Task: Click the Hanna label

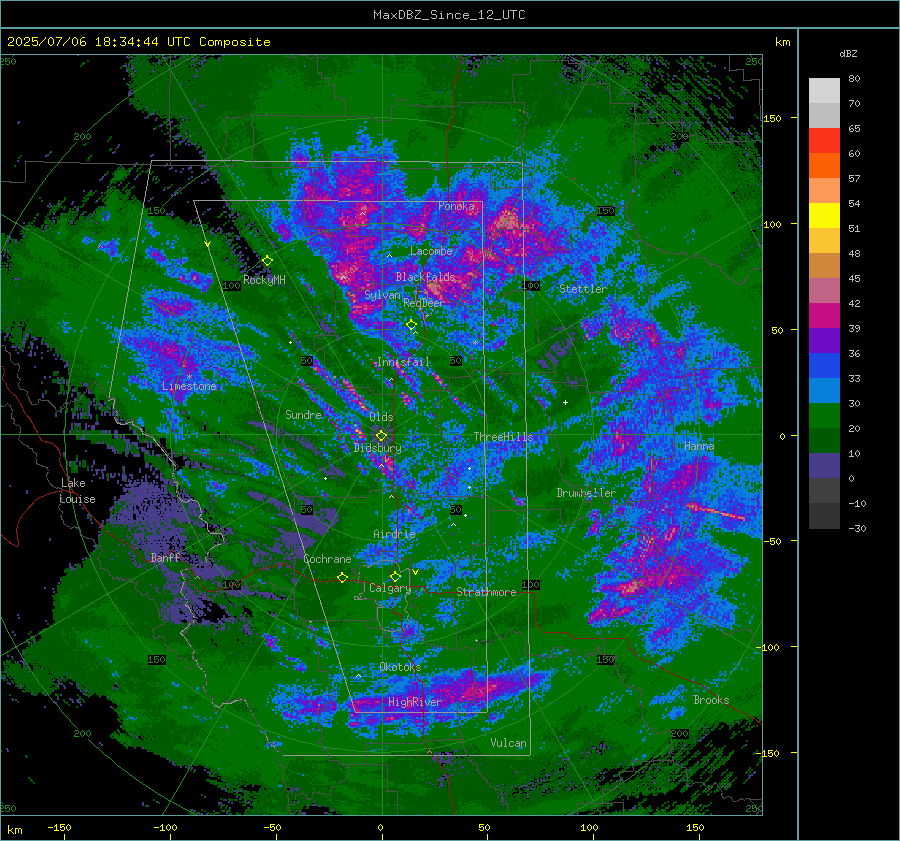Action: coord(699,445)
